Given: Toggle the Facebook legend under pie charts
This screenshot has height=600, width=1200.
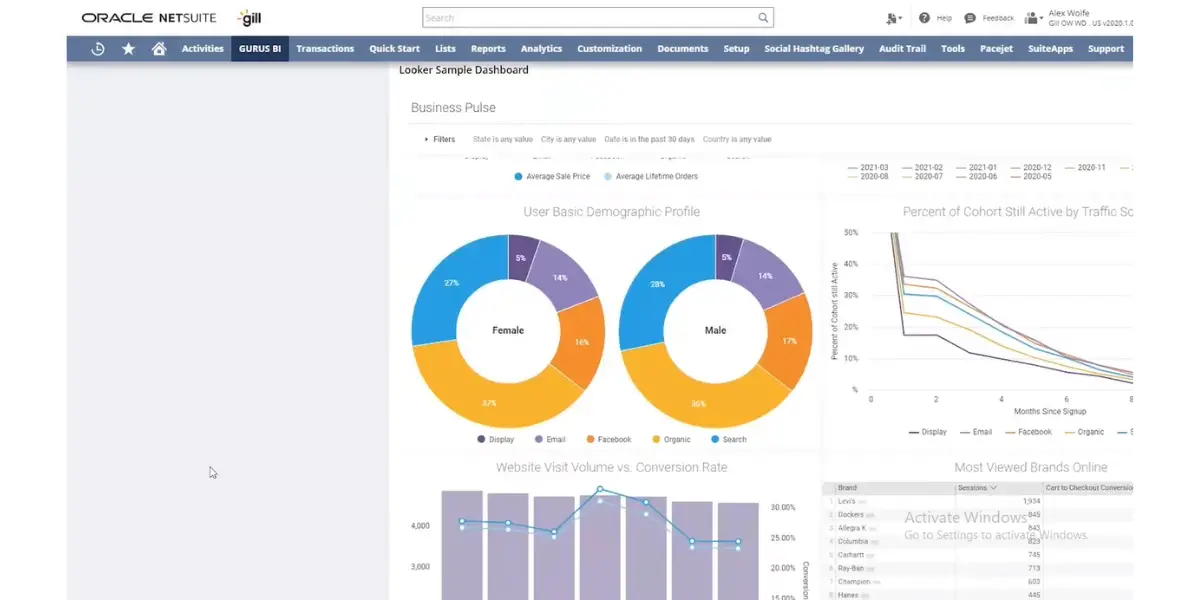Looking at the screenshot, I should click(609, 439).
